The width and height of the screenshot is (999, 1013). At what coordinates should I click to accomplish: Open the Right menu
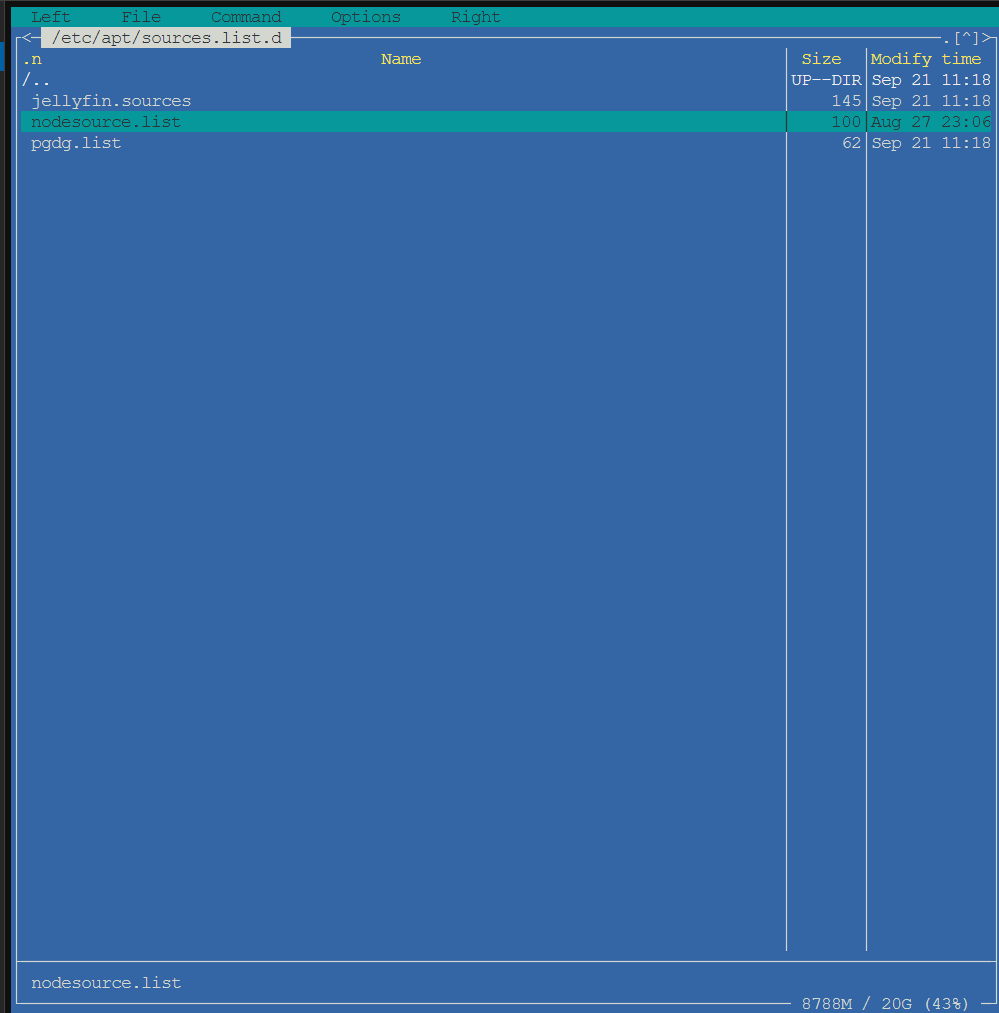[476, 17]
